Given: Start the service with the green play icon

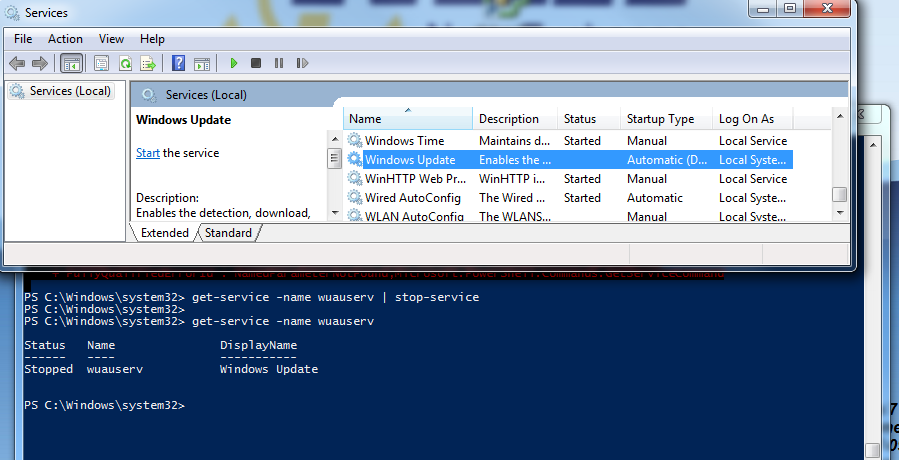Looking at the screenshot, I should [233, 63].
